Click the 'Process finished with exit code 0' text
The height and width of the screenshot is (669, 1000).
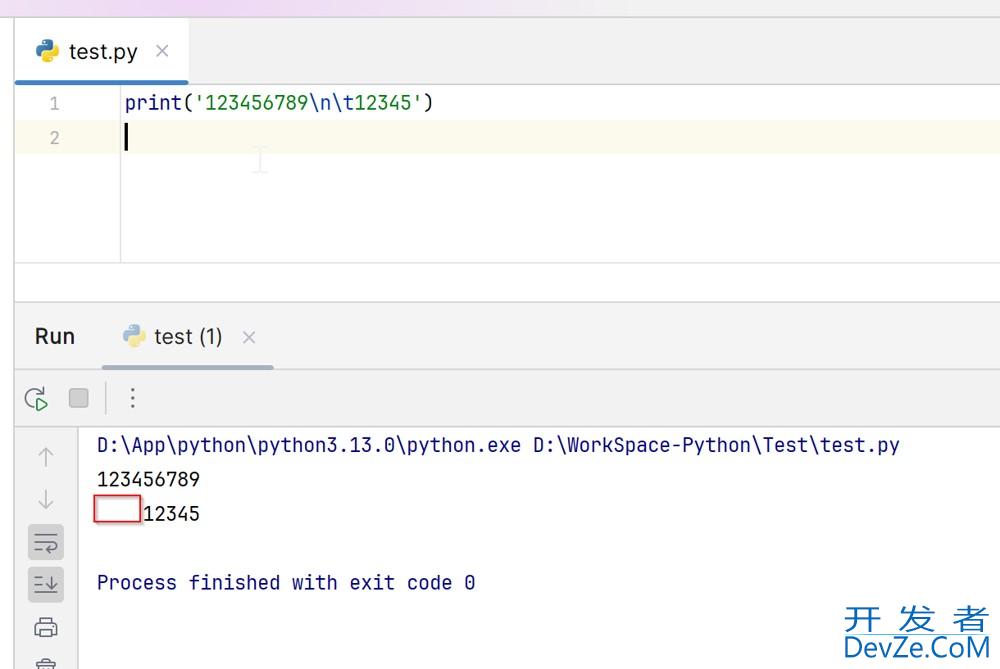(x=286, y=583)
